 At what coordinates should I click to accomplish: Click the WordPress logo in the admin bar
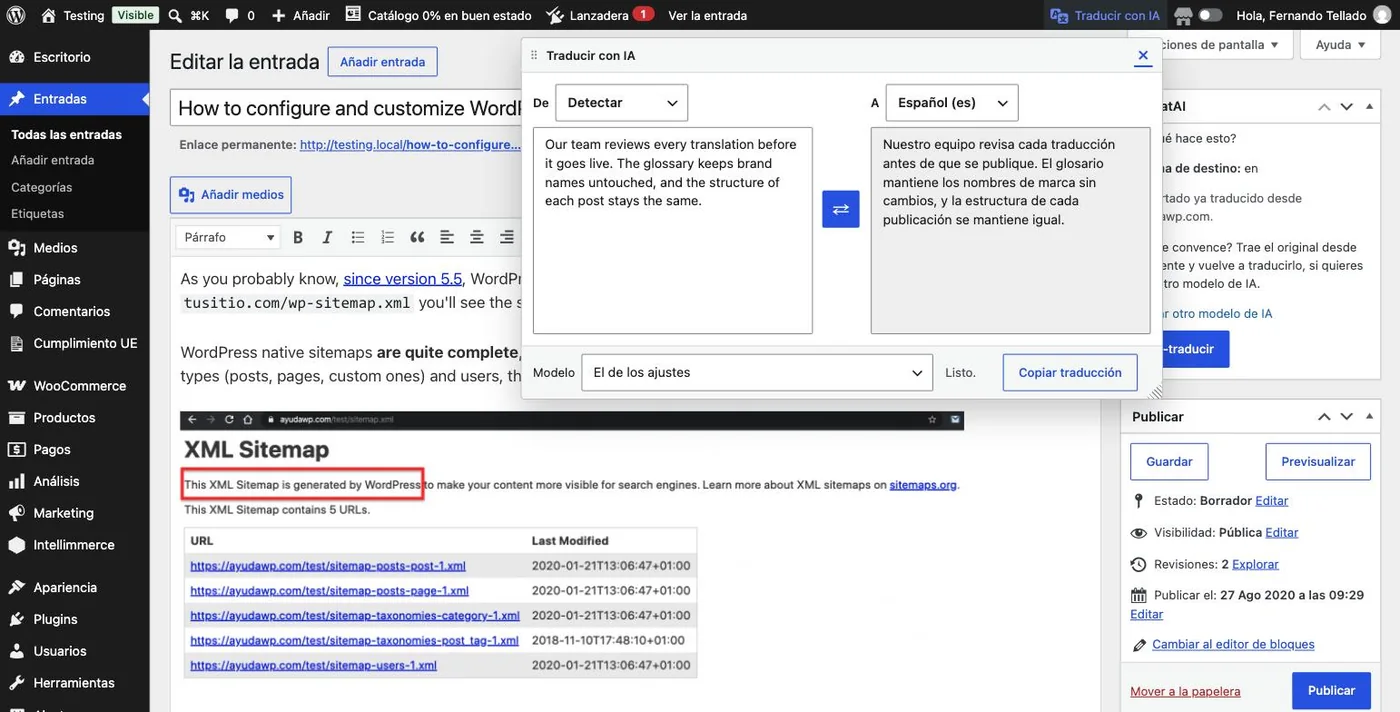coord(17,15)
